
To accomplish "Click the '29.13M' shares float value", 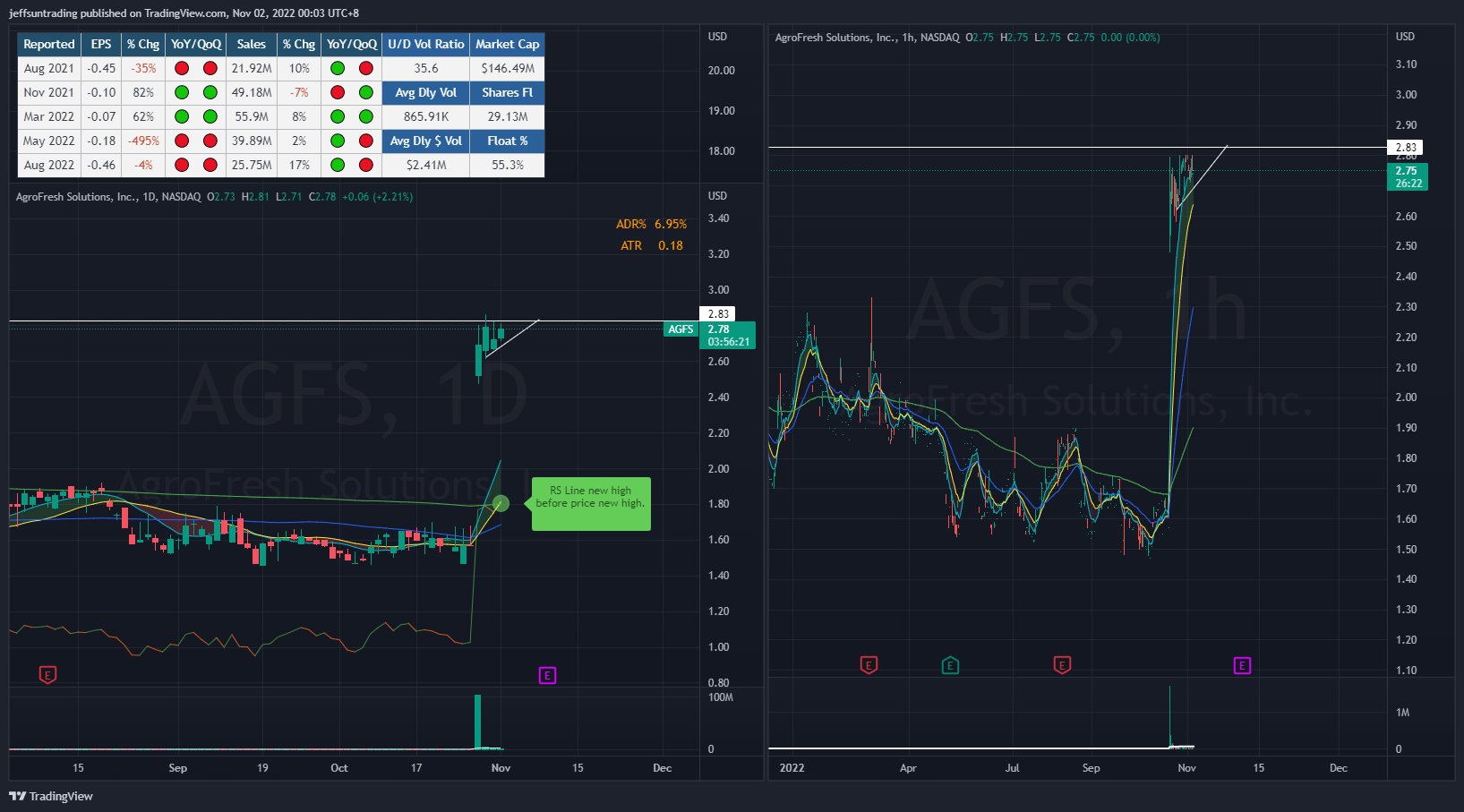I will point(508,116).
